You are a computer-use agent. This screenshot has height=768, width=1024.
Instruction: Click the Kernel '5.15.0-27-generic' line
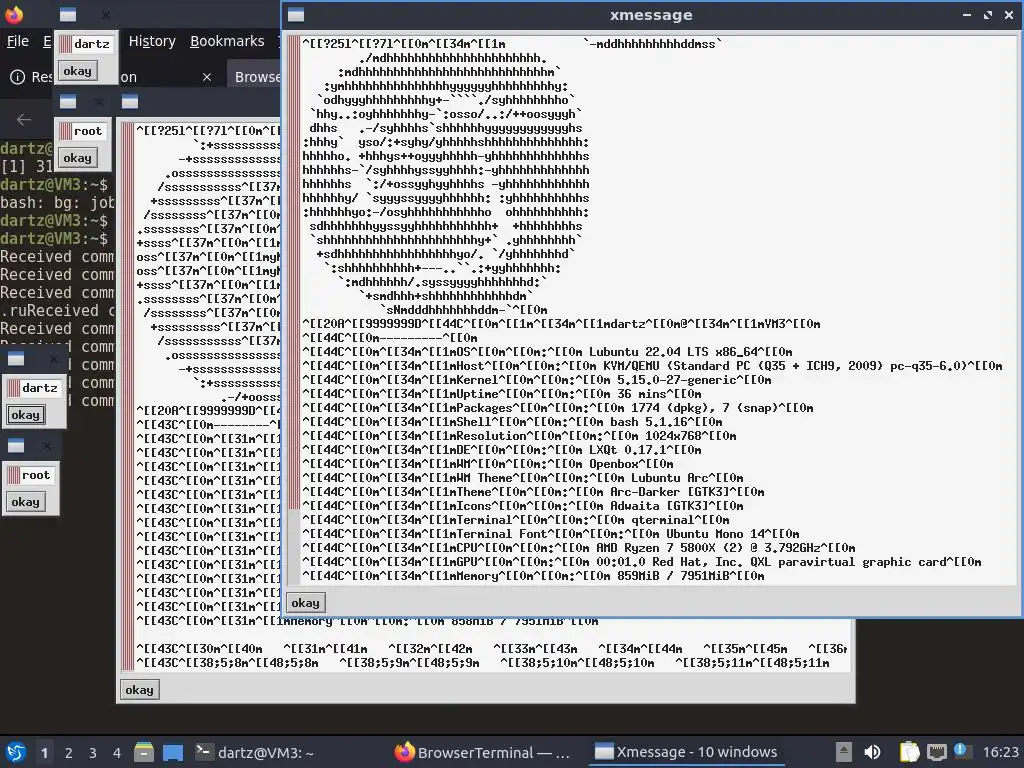pyautogui.click(x=536, y=379)
